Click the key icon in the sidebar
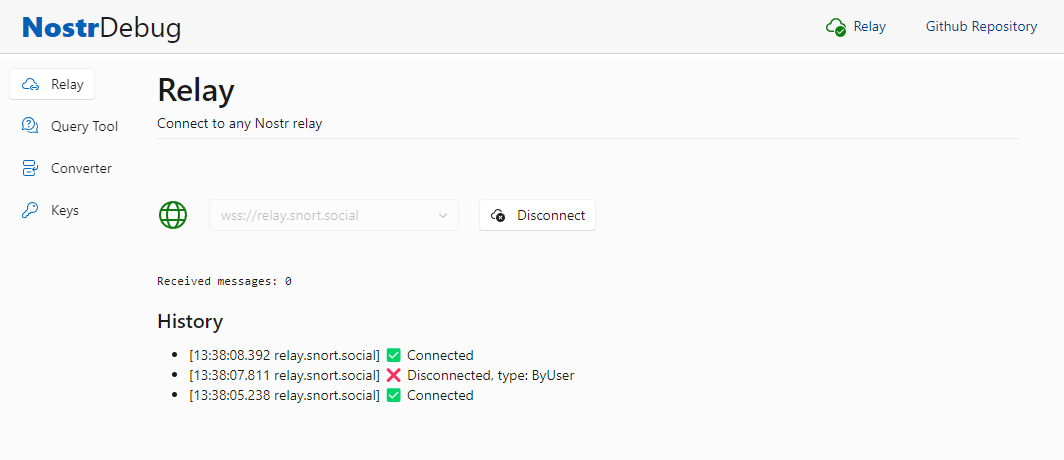The image size is (1064, 460). [30, 210]
